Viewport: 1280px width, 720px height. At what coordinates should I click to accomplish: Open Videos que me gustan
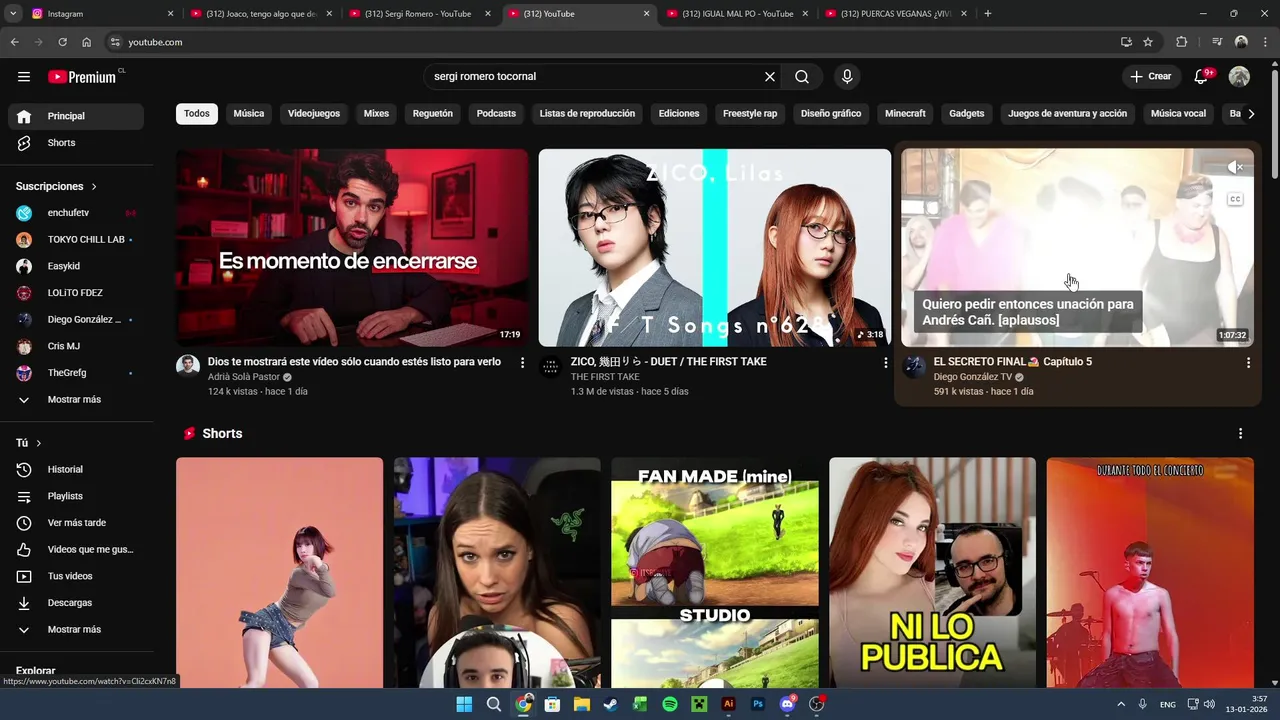pyautogui.click(x=76, y=550)
